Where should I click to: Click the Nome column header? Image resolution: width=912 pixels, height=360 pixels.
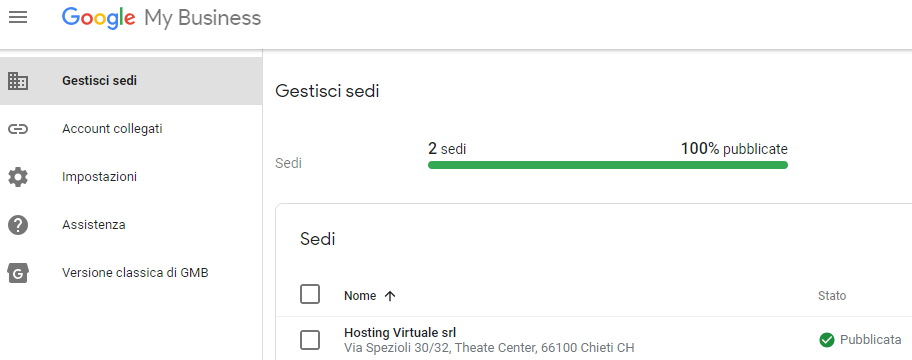360,296
